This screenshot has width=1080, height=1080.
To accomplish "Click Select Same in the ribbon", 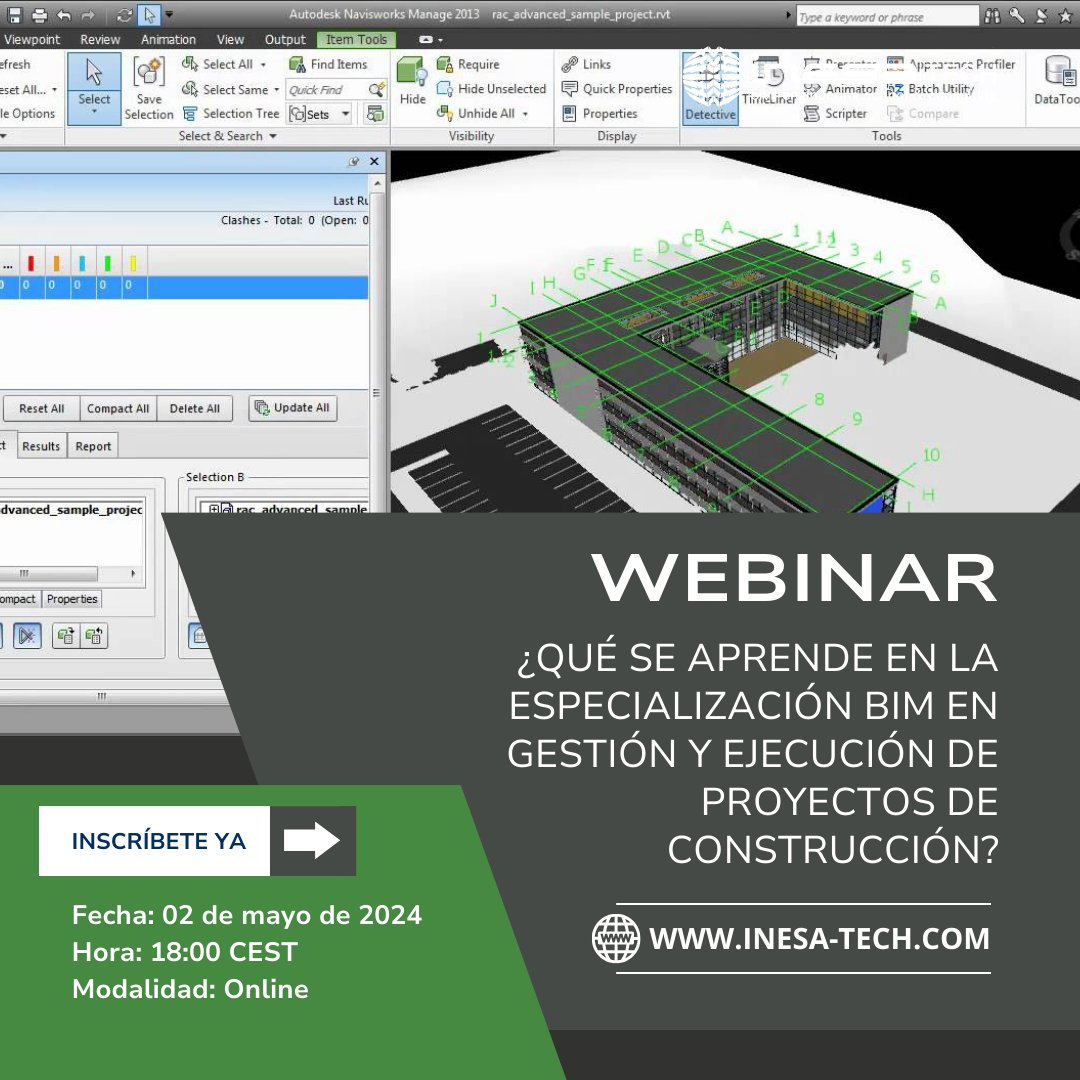I will (x=225, y=89).
